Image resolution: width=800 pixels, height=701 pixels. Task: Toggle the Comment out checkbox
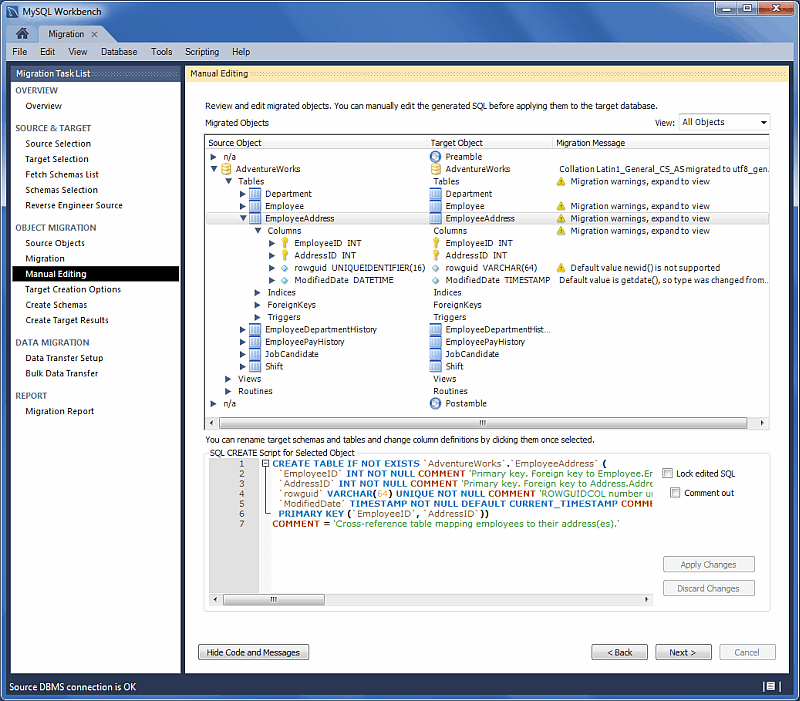point(676,493)
